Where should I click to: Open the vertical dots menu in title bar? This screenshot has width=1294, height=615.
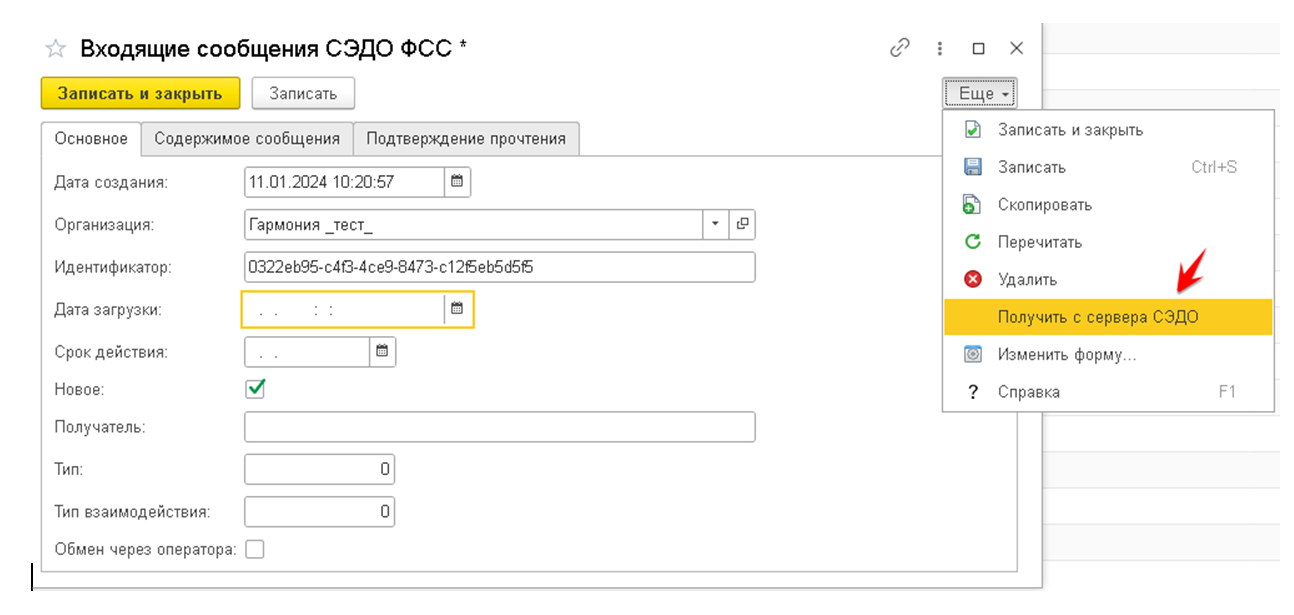point(940,48)
